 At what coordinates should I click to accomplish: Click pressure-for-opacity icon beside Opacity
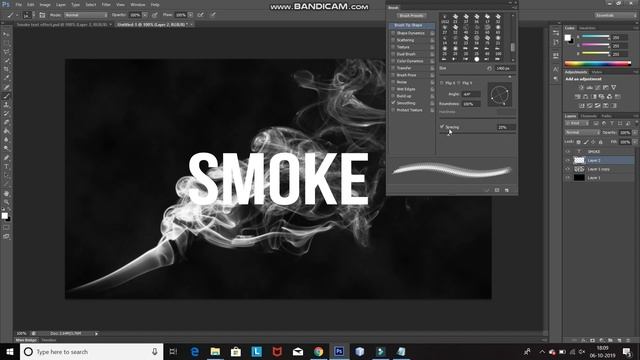coord(155,15)
